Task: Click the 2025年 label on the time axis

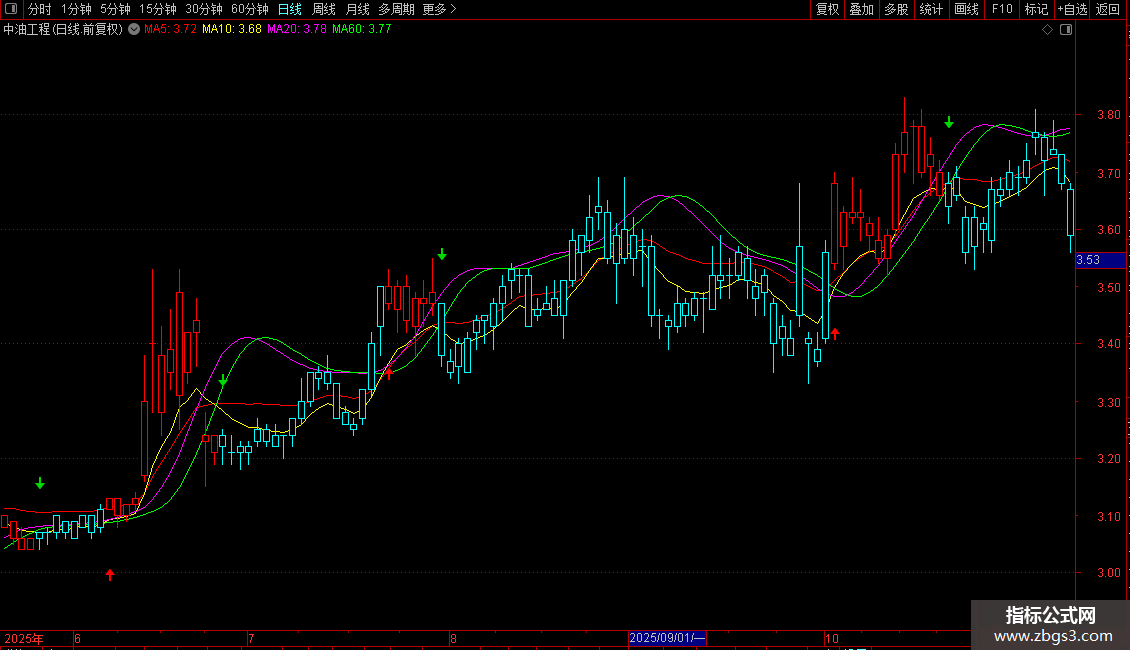Action: (24, 638)
